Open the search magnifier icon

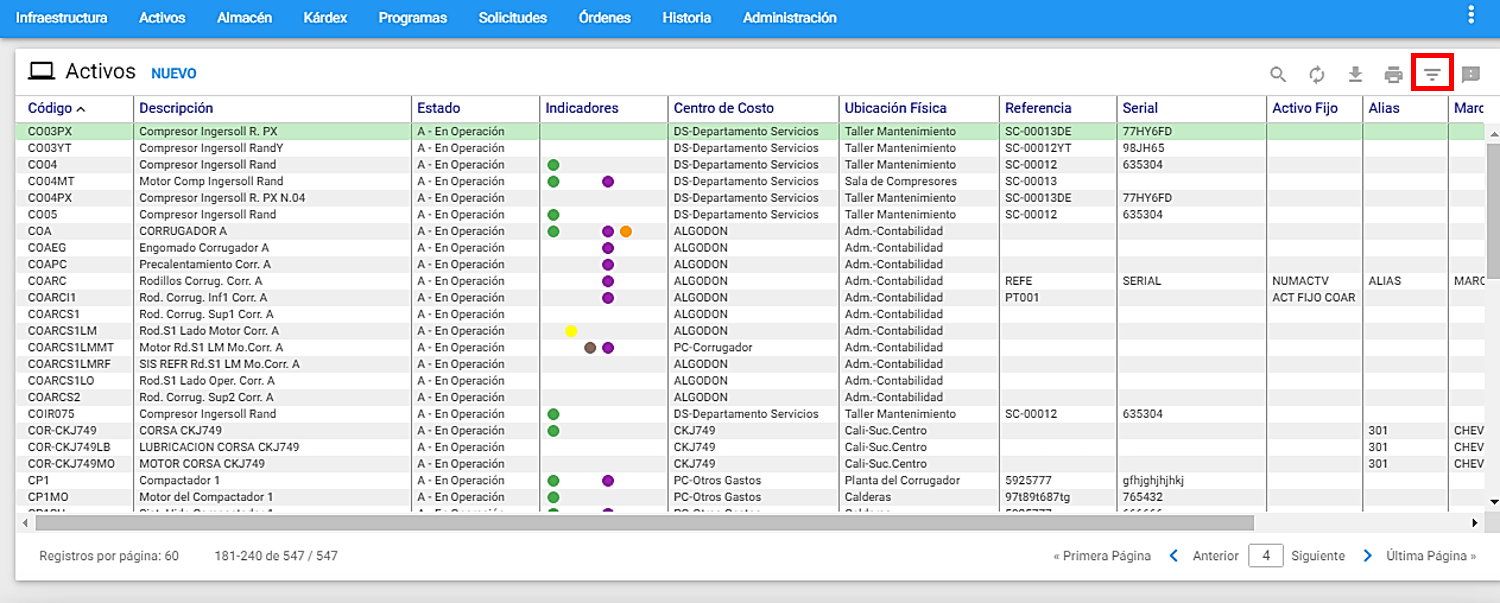tap(1278, 74)
